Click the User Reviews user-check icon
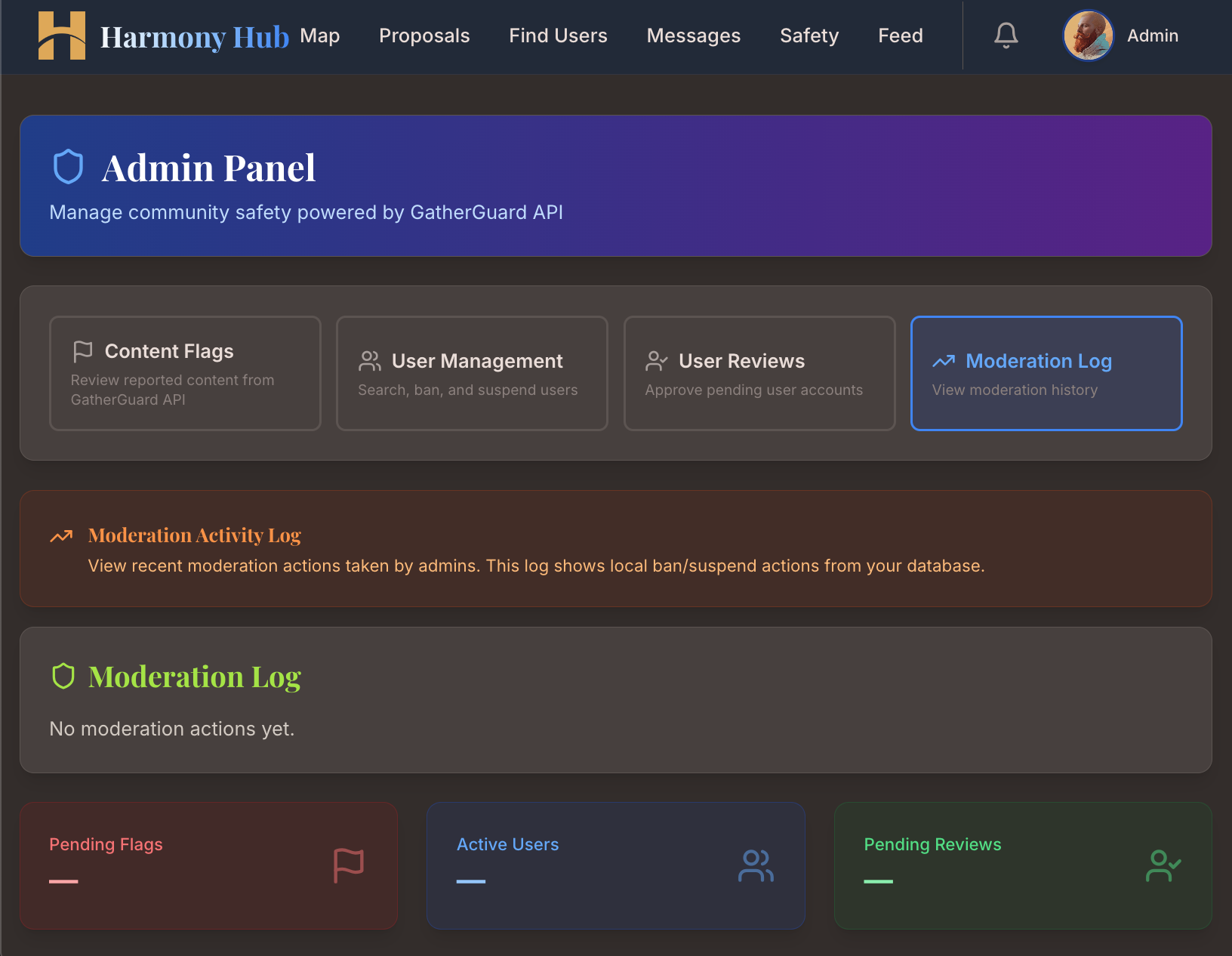Image resolution: width=1232 pixels, height=956 pixels. 656,361
